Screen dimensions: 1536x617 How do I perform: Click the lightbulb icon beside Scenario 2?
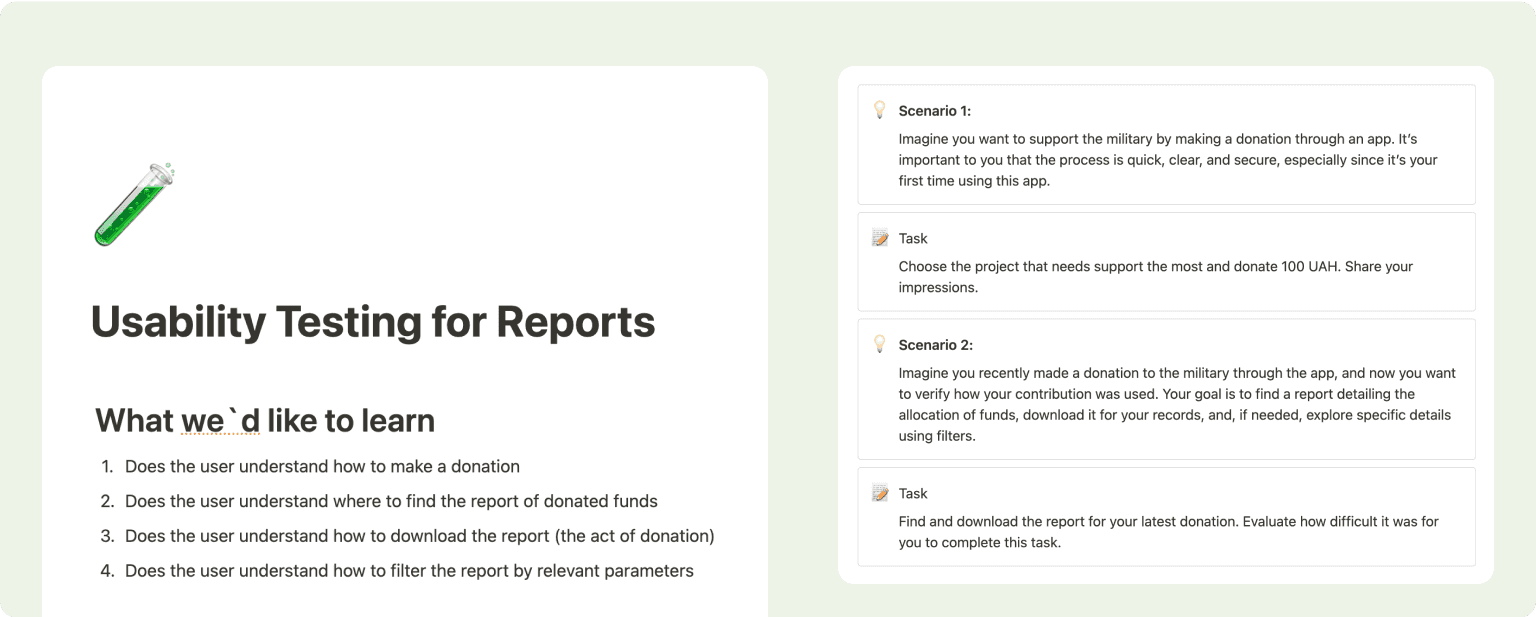click(880, 344)
